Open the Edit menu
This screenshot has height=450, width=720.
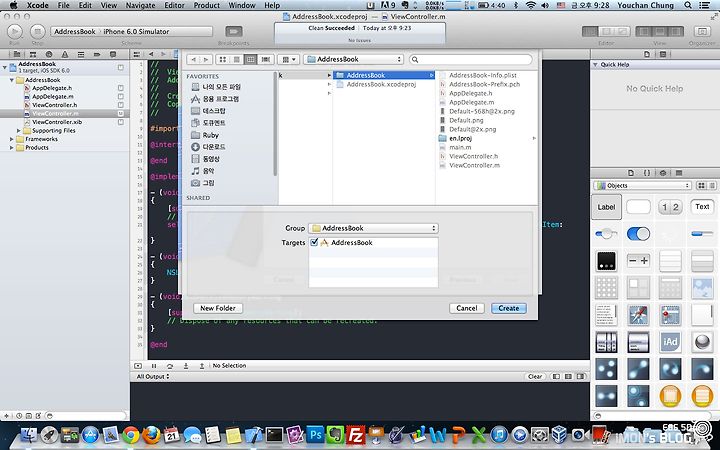(x=85, y=5)
